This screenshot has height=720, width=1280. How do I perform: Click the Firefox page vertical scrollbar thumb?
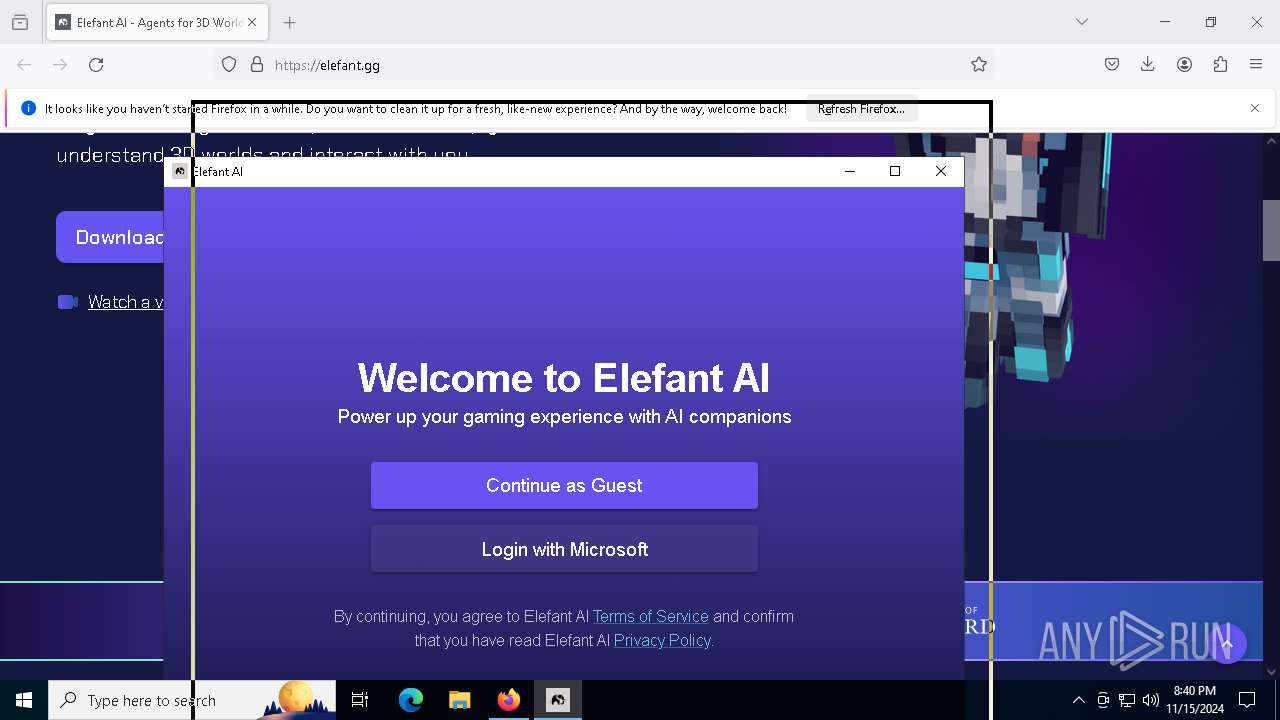tap(1271, 230)
